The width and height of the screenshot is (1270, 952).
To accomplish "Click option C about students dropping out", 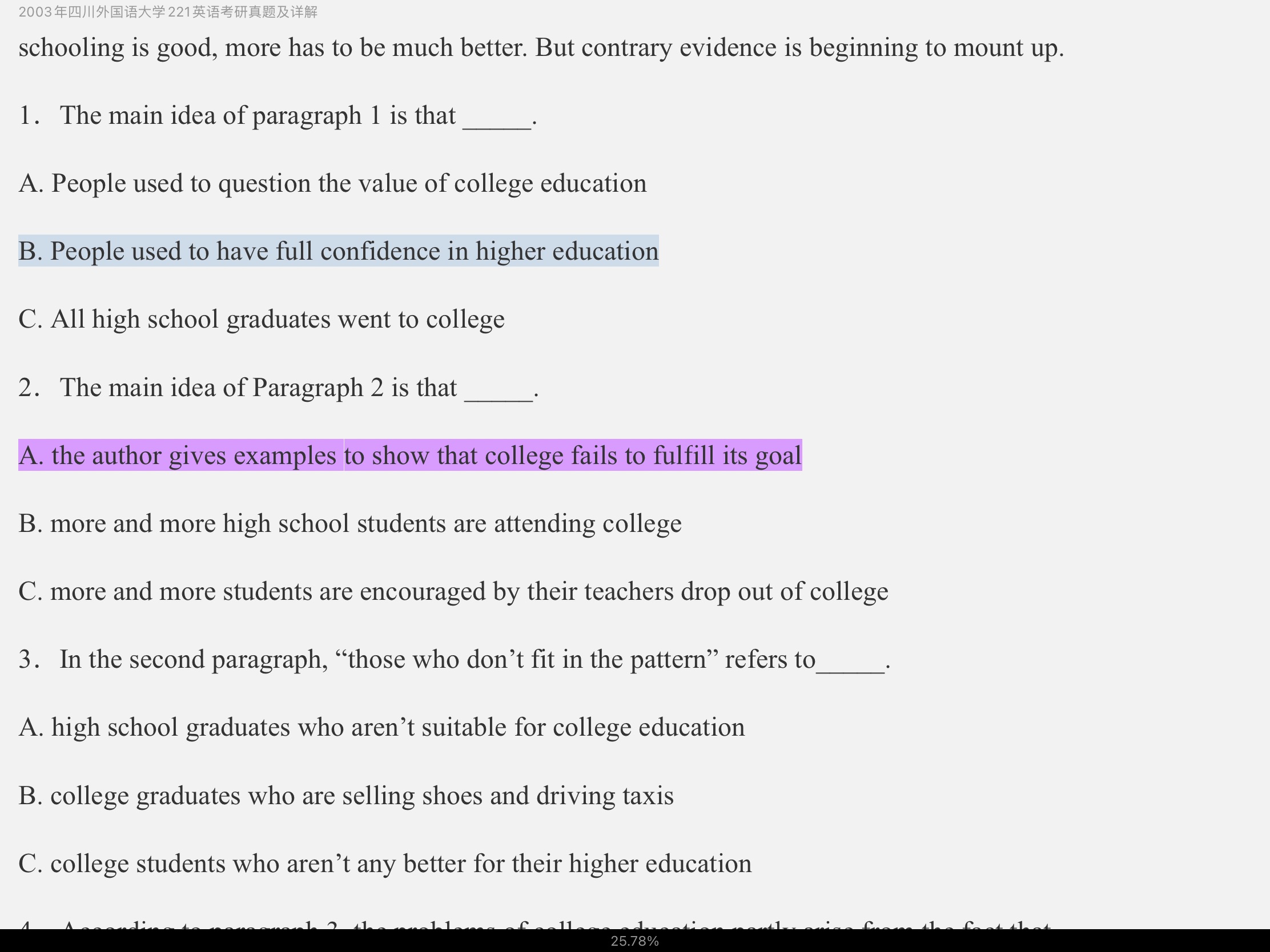I will pyautogui.click(x=453, y=591).
